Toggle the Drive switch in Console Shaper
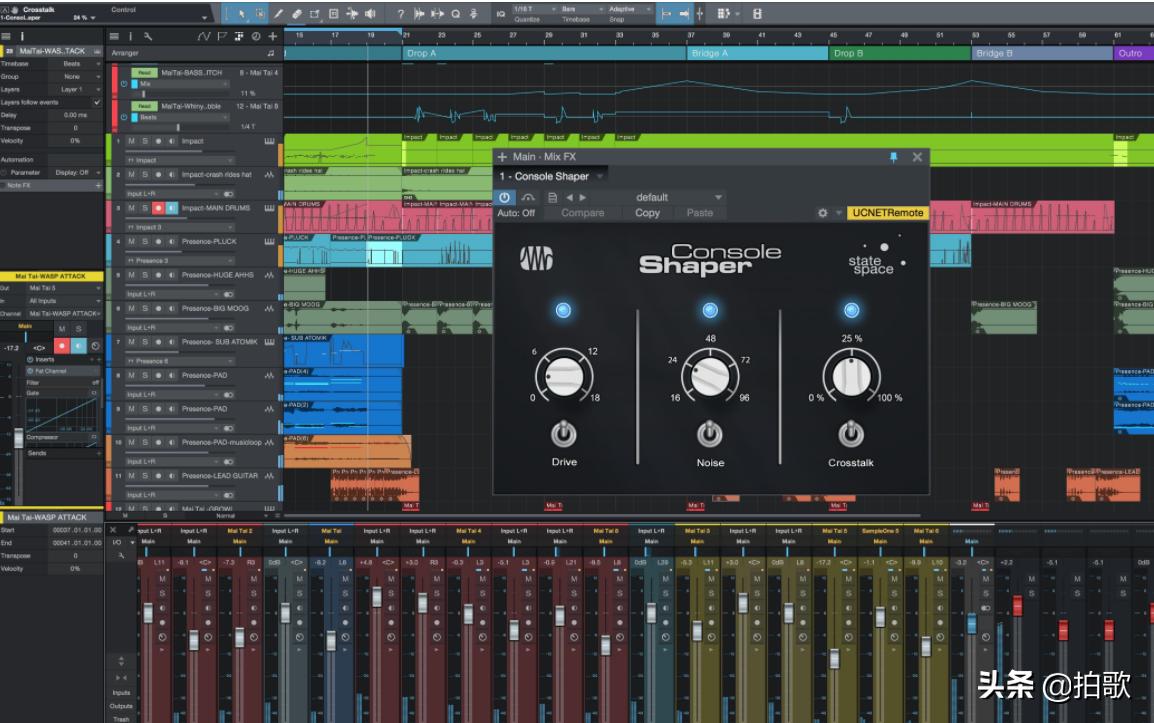 pyautogui.click(x=564, y=434)
